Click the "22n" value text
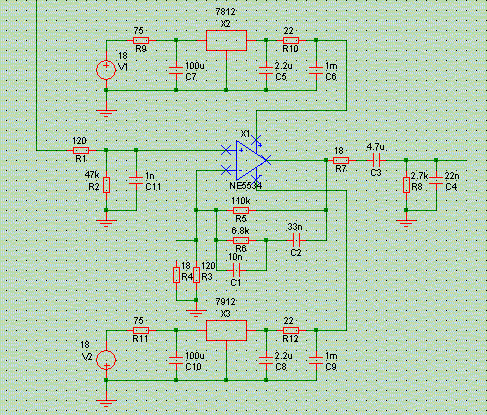487x415 pixels. (x=452, y=176)
